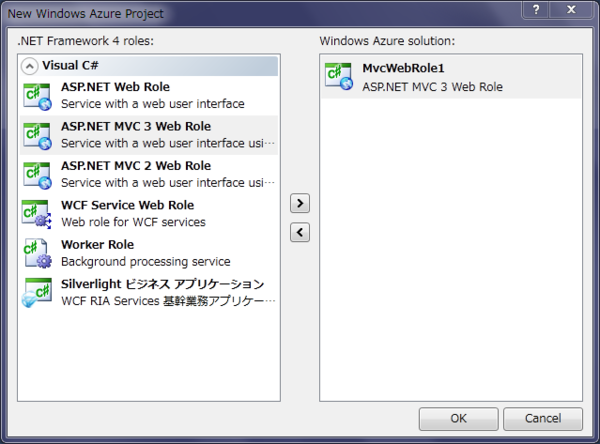The height and width of the screenshot is (444, 600).
Task: Confirm with the OK button
Action: tap(458, 418)
